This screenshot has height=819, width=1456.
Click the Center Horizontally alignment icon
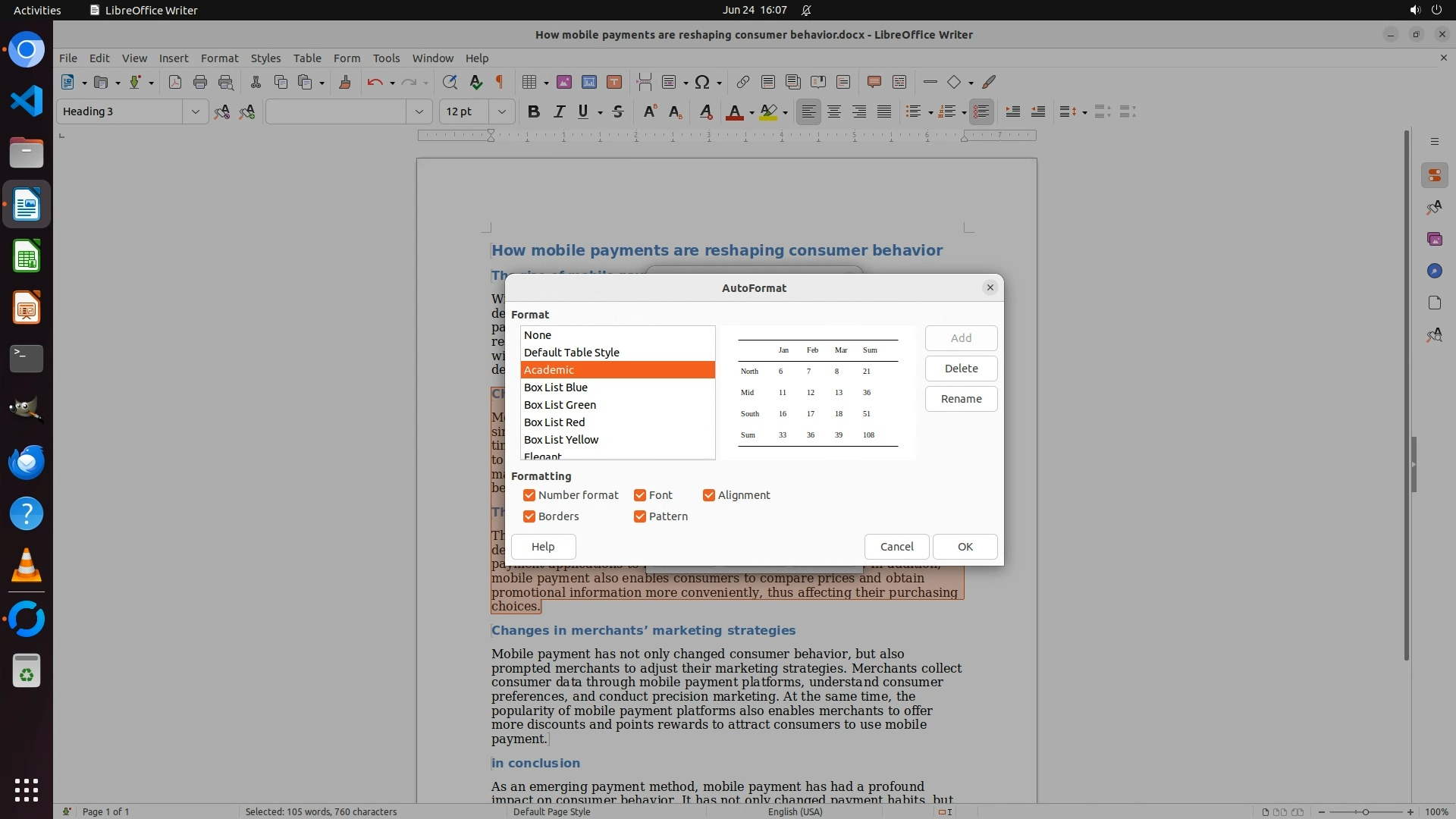tap(834, 111)
